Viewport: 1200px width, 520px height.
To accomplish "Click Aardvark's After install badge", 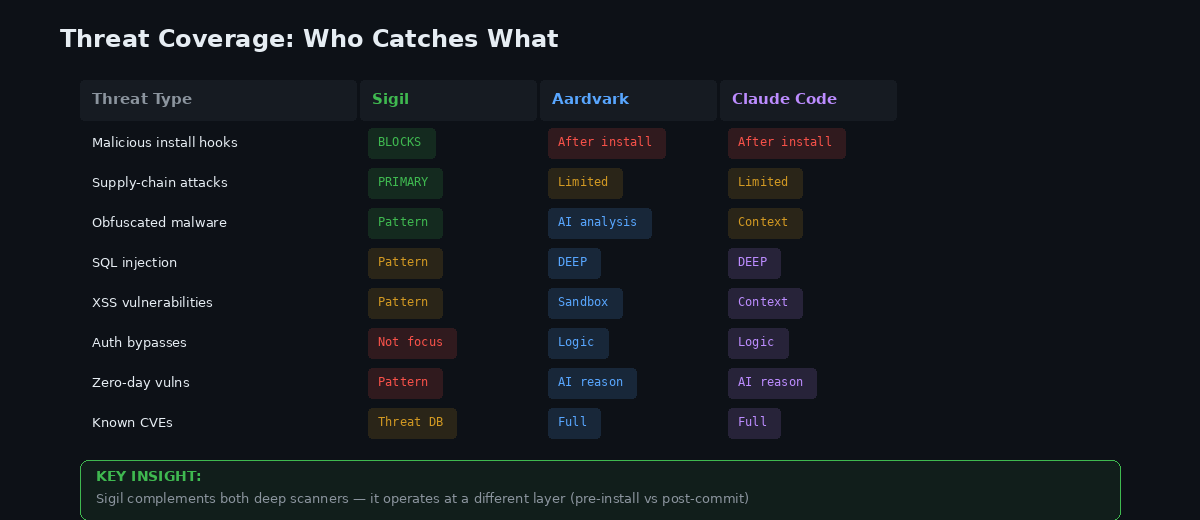I will click(605, 143).
